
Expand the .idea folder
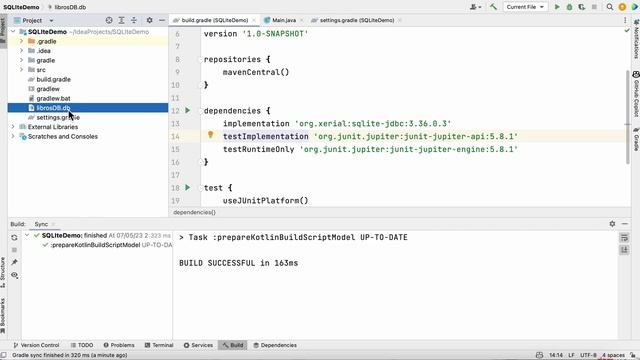pos(21,51)
